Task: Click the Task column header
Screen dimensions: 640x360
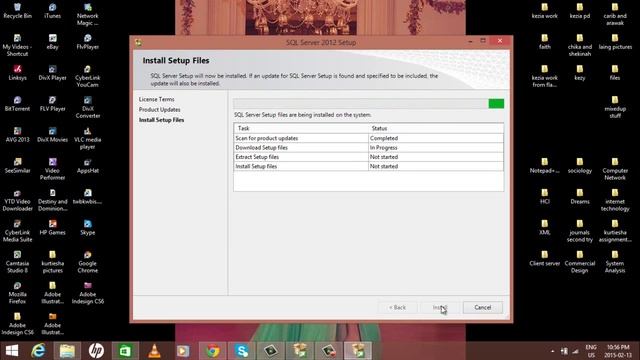Action: 301,128
